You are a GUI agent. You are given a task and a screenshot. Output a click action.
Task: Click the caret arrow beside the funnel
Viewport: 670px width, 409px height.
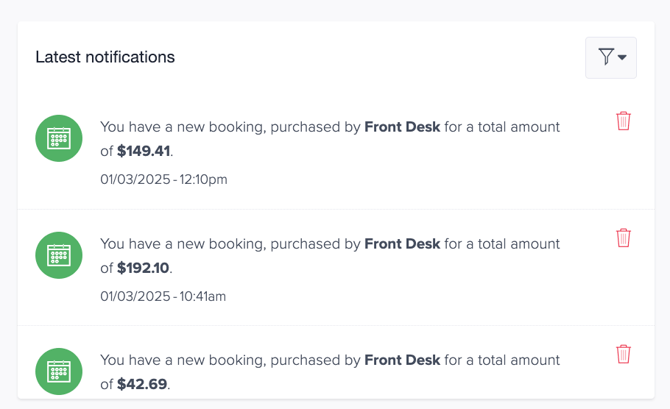point(622,57)
